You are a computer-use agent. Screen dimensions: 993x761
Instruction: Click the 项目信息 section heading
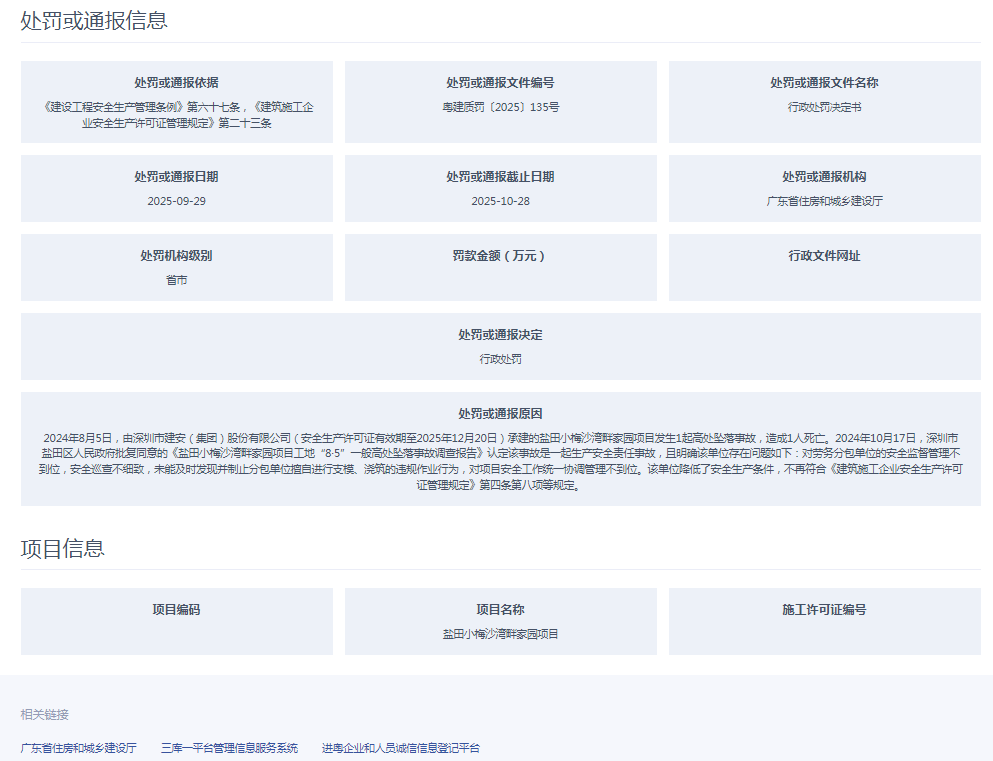[x=62, y=548]
